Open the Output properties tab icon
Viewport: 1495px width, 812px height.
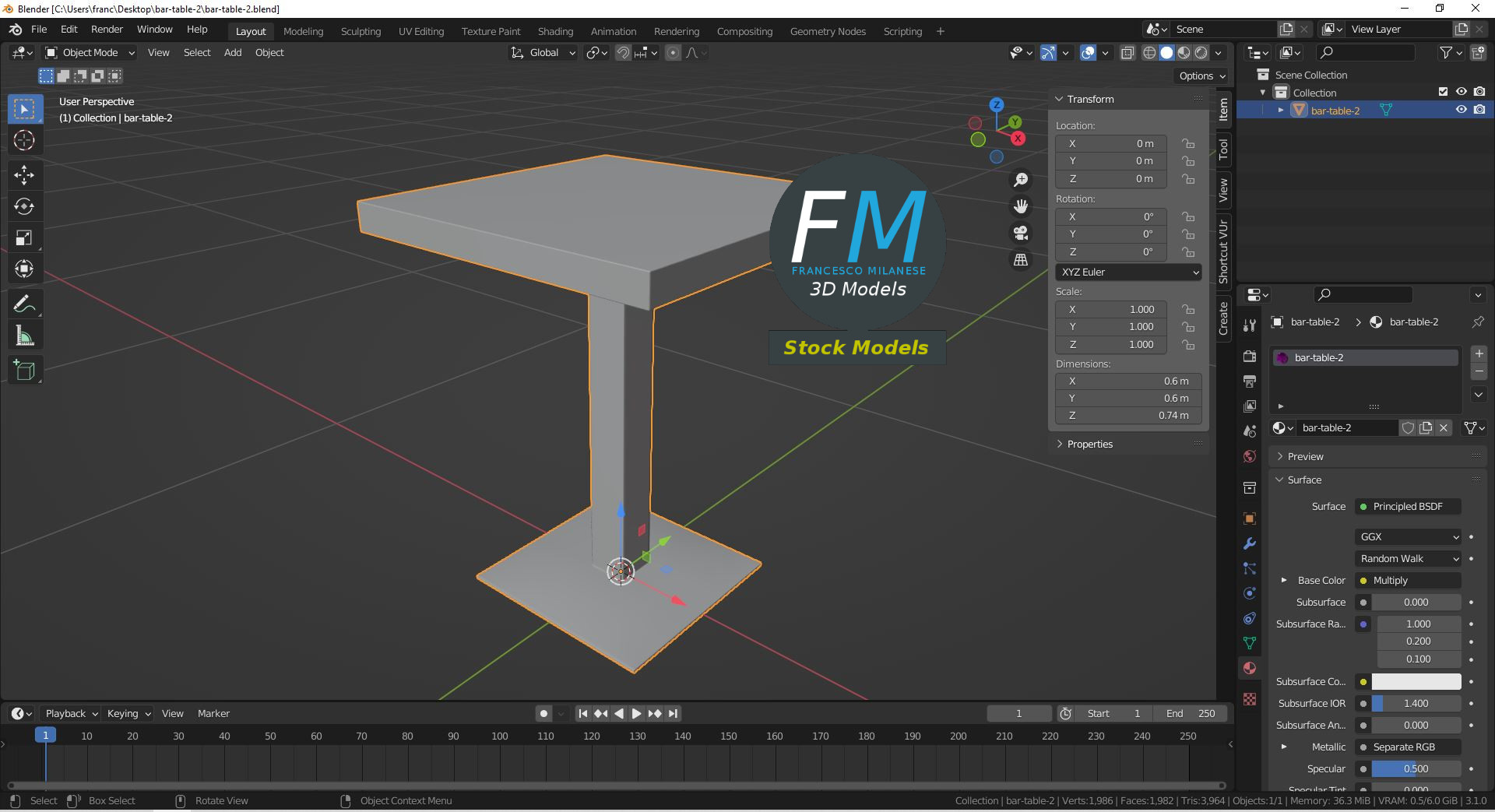click(1250, 381)
